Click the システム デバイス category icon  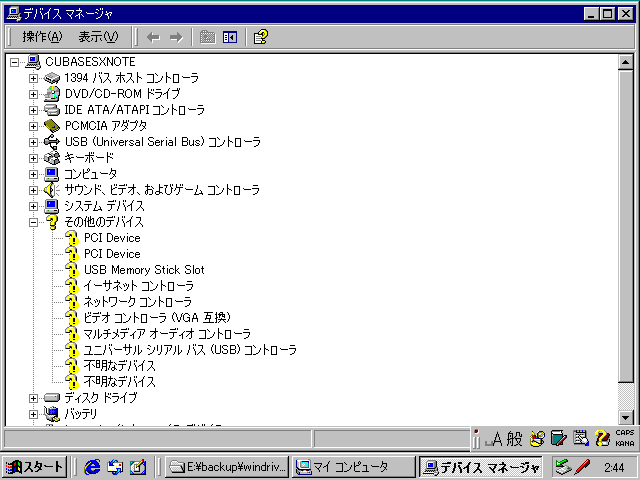coord(52,206)
